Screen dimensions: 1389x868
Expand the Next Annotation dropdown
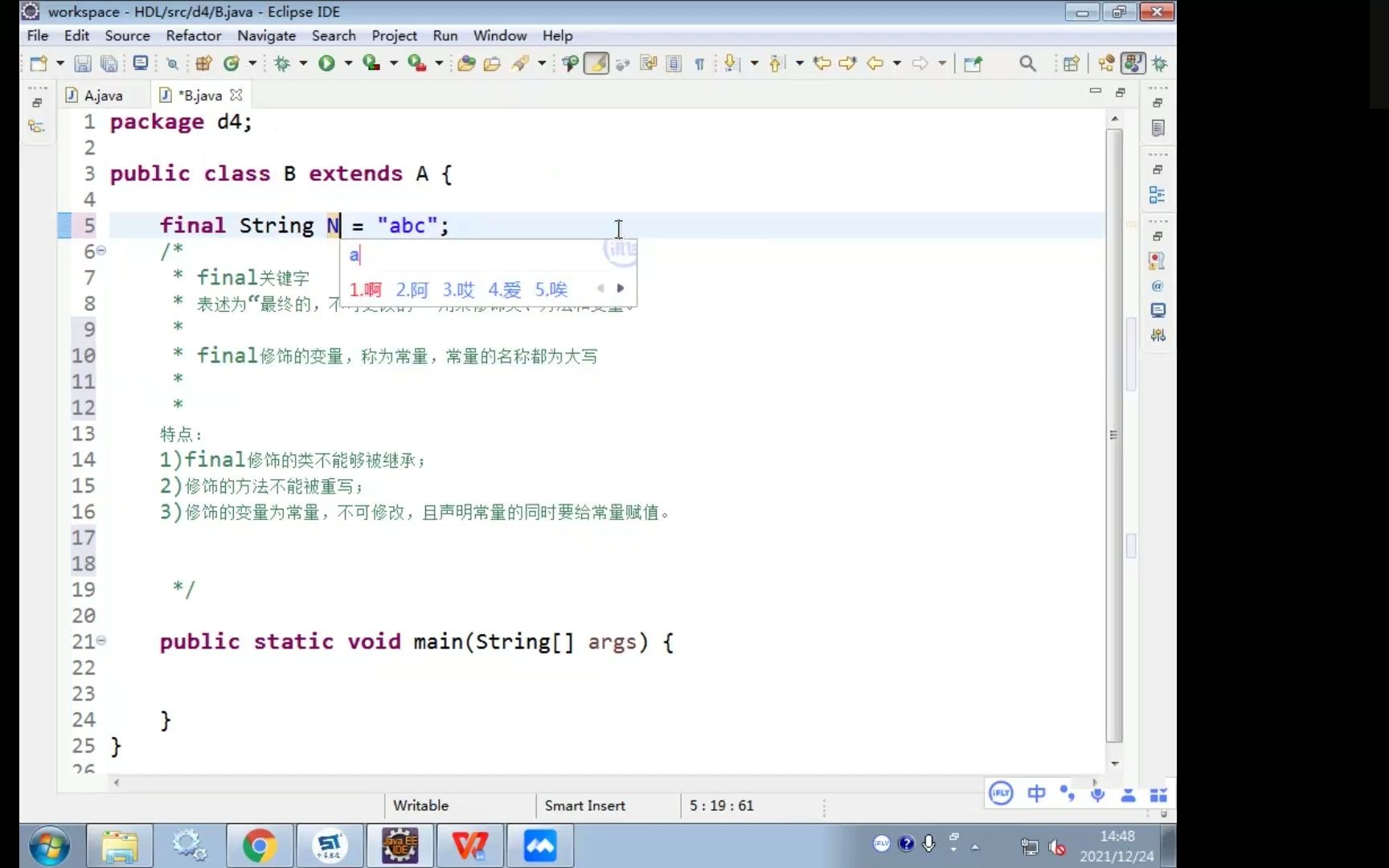click(x=754, y=63)
